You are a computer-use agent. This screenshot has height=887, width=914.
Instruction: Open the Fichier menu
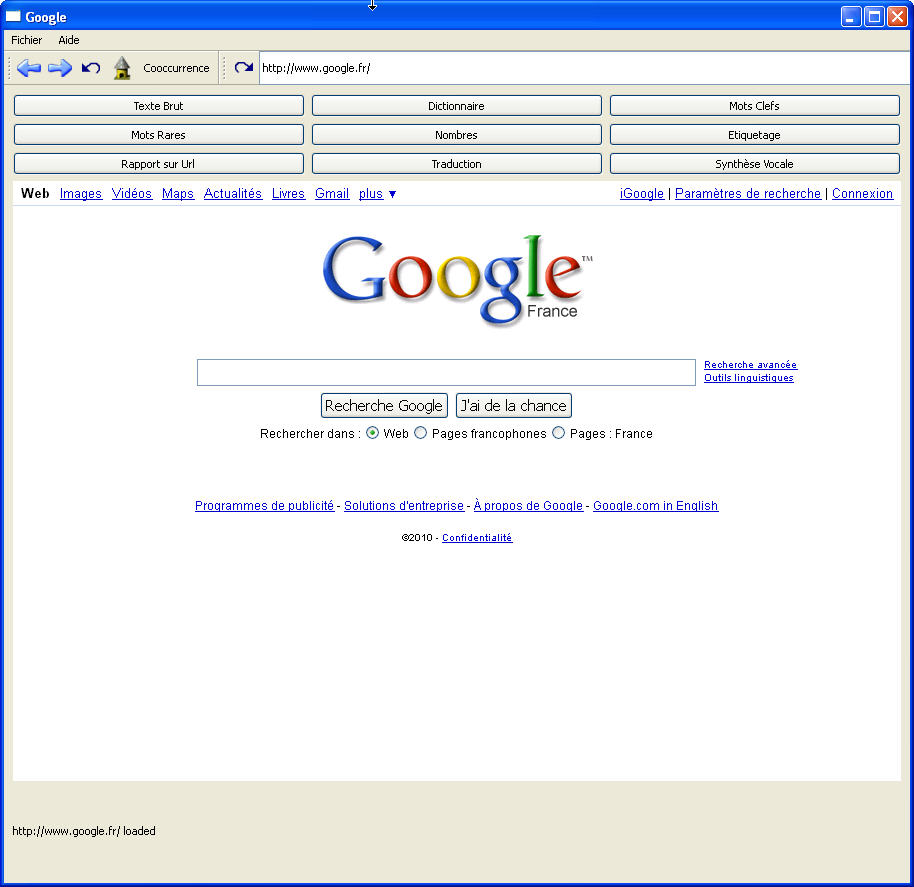(27, 40)
